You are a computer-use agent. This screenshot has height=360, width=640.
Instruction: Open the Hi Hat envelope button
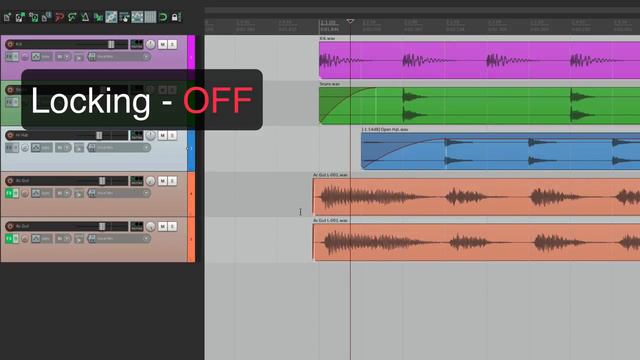pyautogui.click(x=41, y=147)
